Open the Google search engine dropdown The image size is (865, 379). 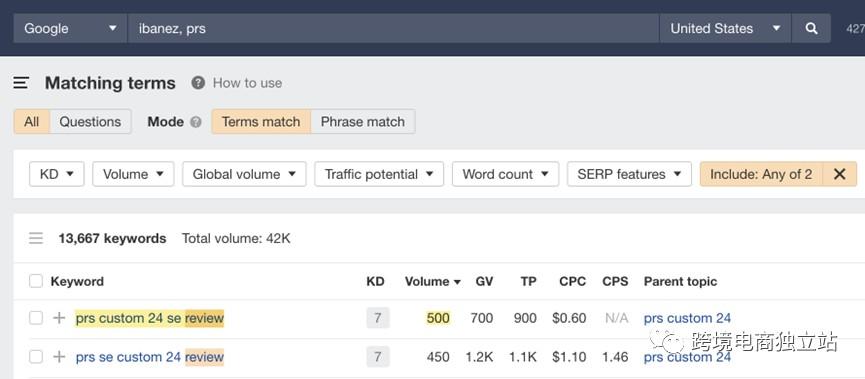pos(71,29)
